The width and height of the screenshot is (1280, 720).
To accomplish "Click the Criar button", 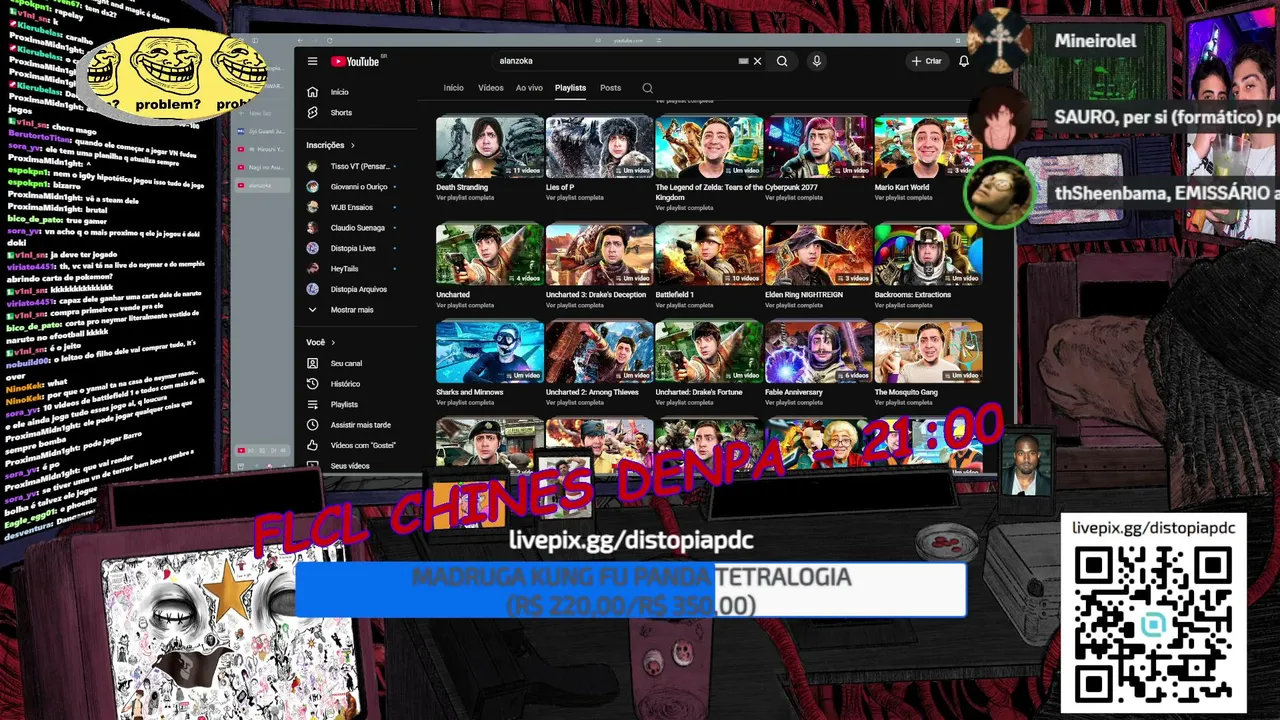I will [926, 61].
